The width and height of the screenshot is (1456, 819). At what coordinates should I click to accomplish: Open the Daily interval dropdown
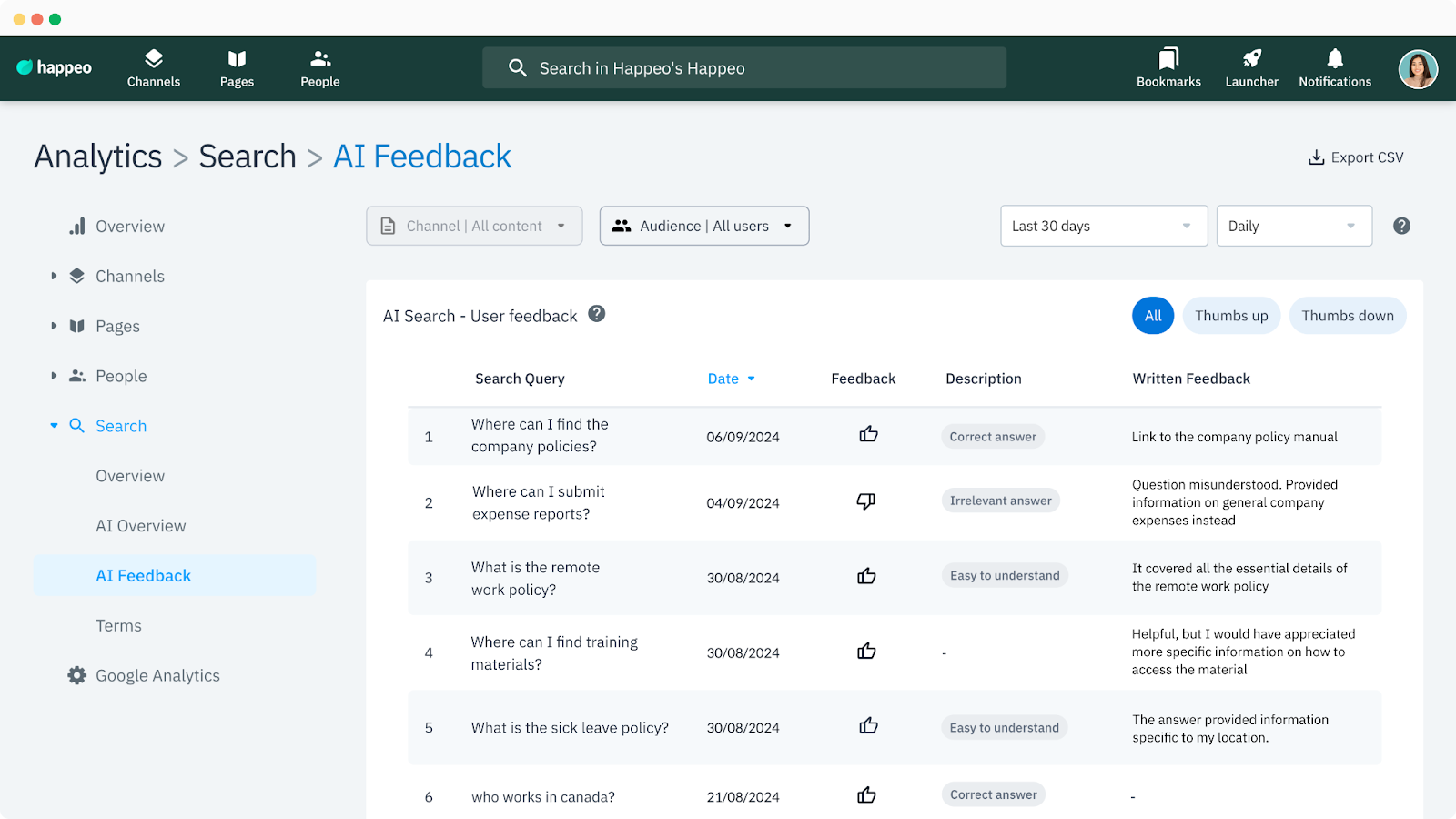(1293, 226)
